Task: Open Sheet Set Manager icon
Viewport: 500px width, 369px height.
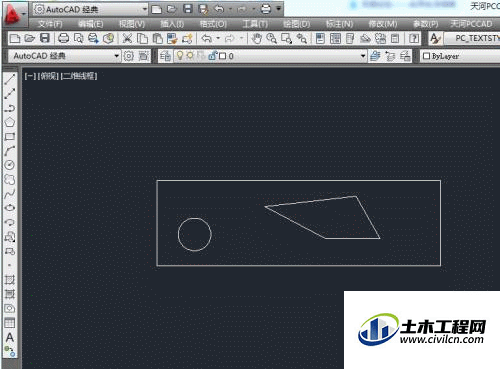Action: pos(365,38)
